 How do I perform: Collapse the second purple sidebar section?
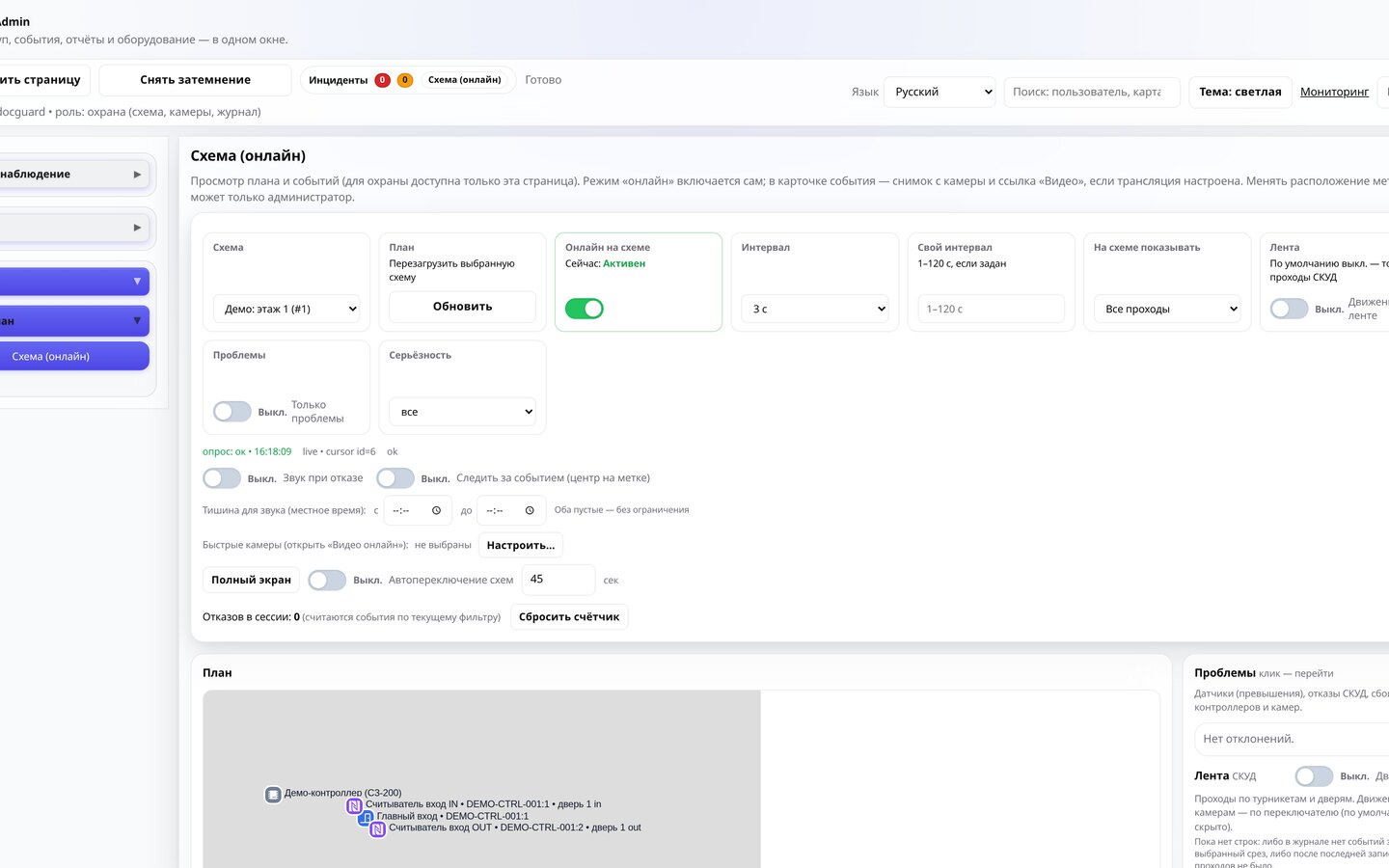pos(72,321)
